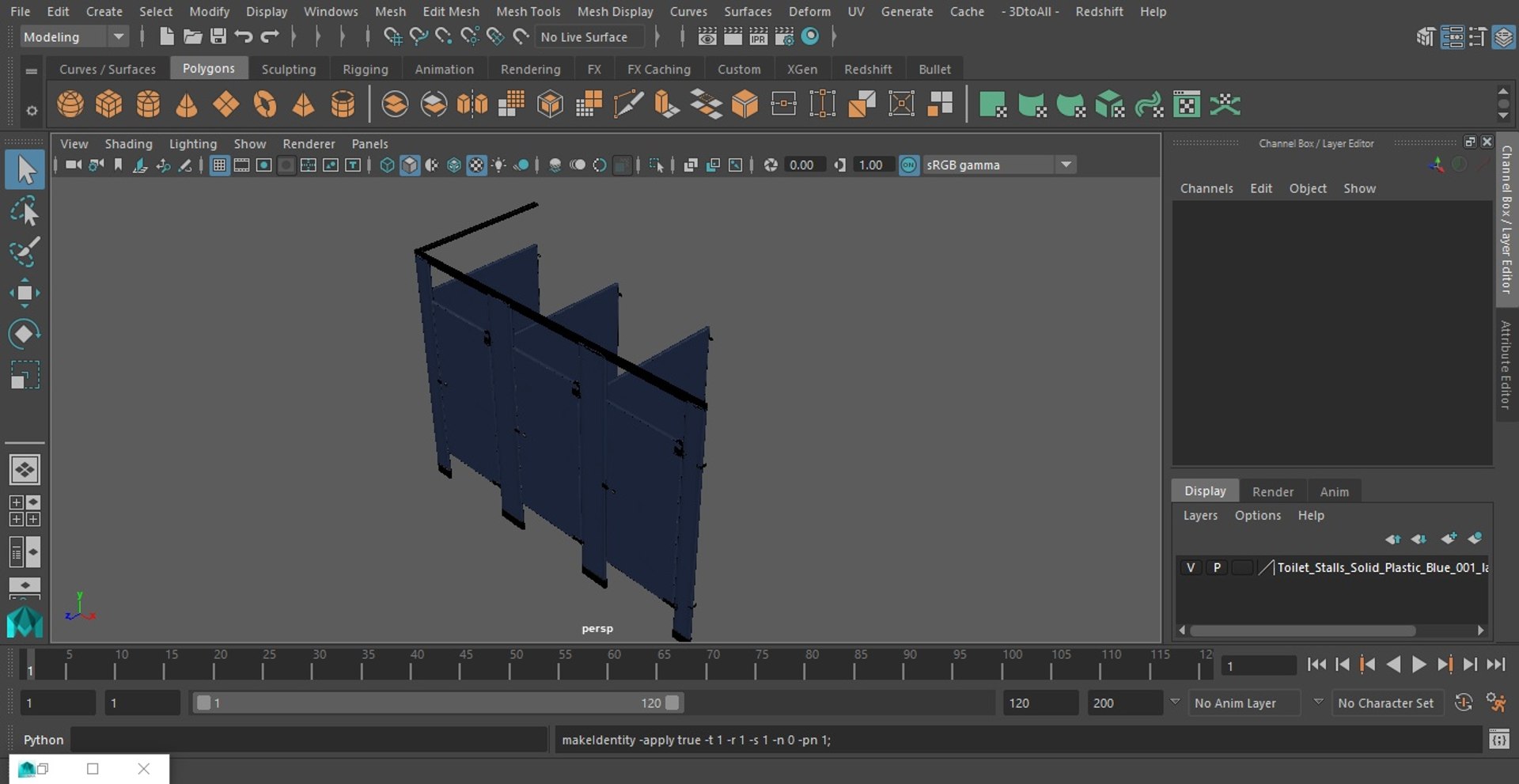Switch to the Render layer tab
The height and width of the screenshot is (784, 1519).
point(1272,491)
